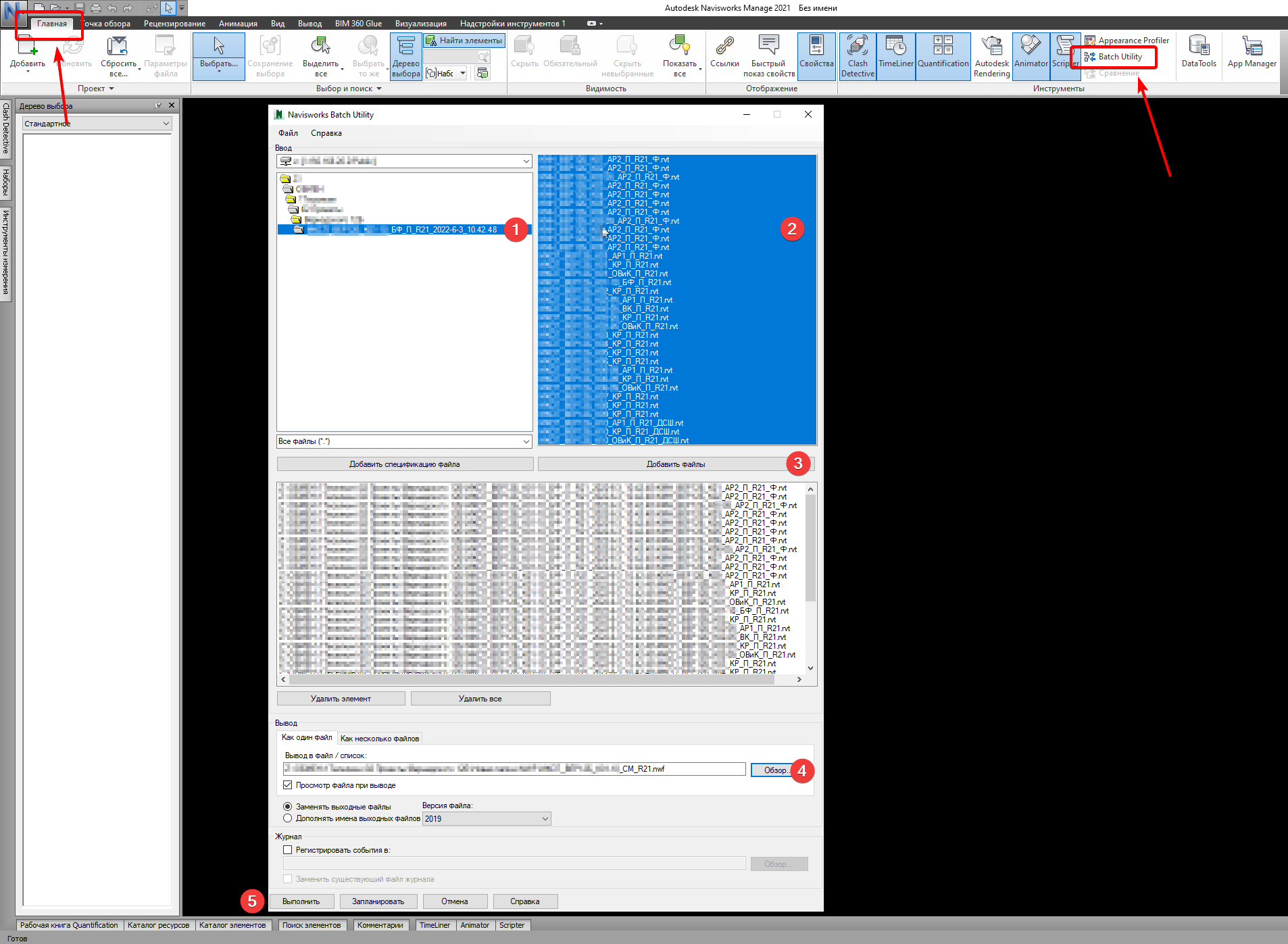The image size is (1288, 944).
Task: Open Файл menu in Batch Utility
Action: tap(288, 133)
